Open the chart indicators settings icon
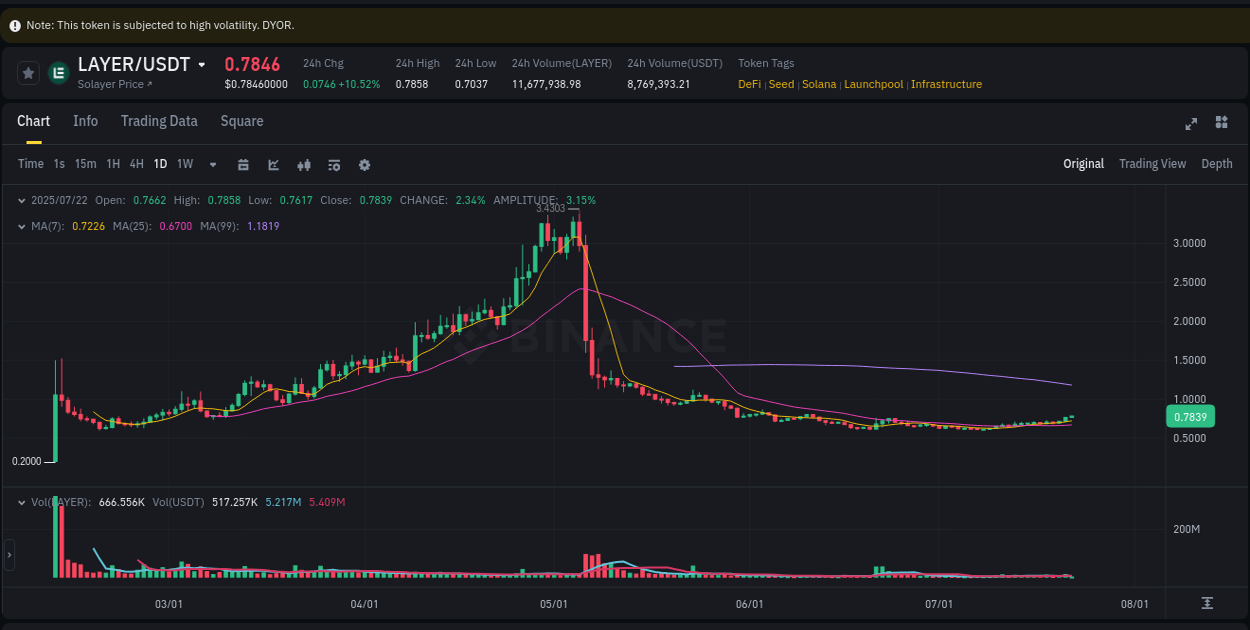Screen dimensions: 1250x630 [334, 164]
